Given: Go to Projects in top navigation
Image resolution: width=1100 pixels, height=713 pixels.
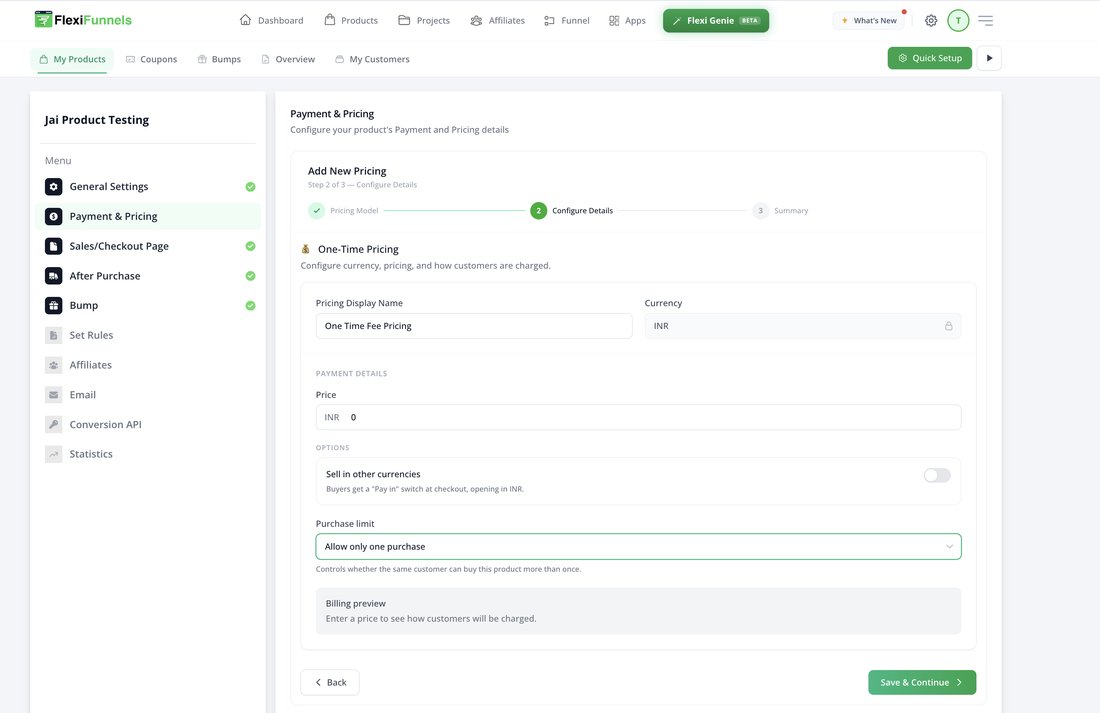Looking at the screenshot, I should (x=424, y=20).
